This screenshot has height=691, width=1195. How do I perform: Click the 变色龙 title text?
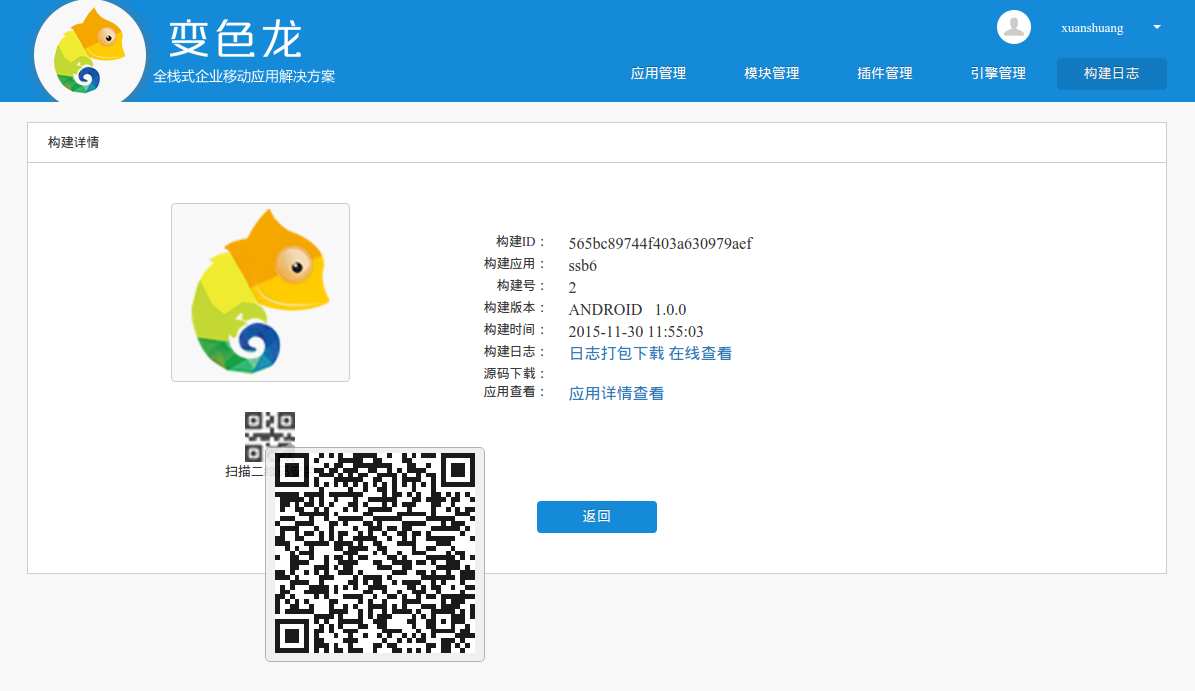tap(235, 39)
